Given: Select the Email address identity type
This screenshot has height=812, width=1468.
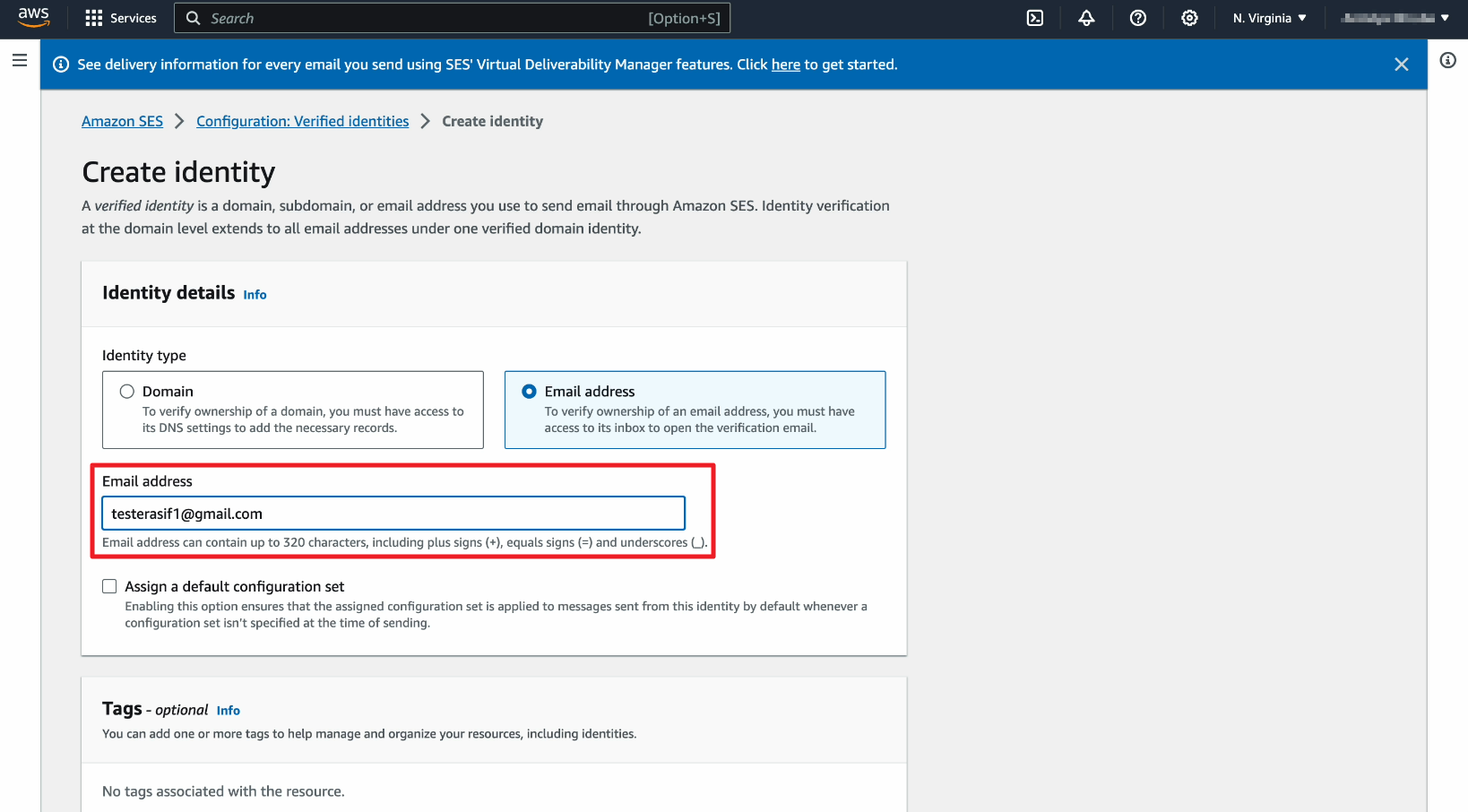Looking at the screenshot, I should [x=530, y=392].
